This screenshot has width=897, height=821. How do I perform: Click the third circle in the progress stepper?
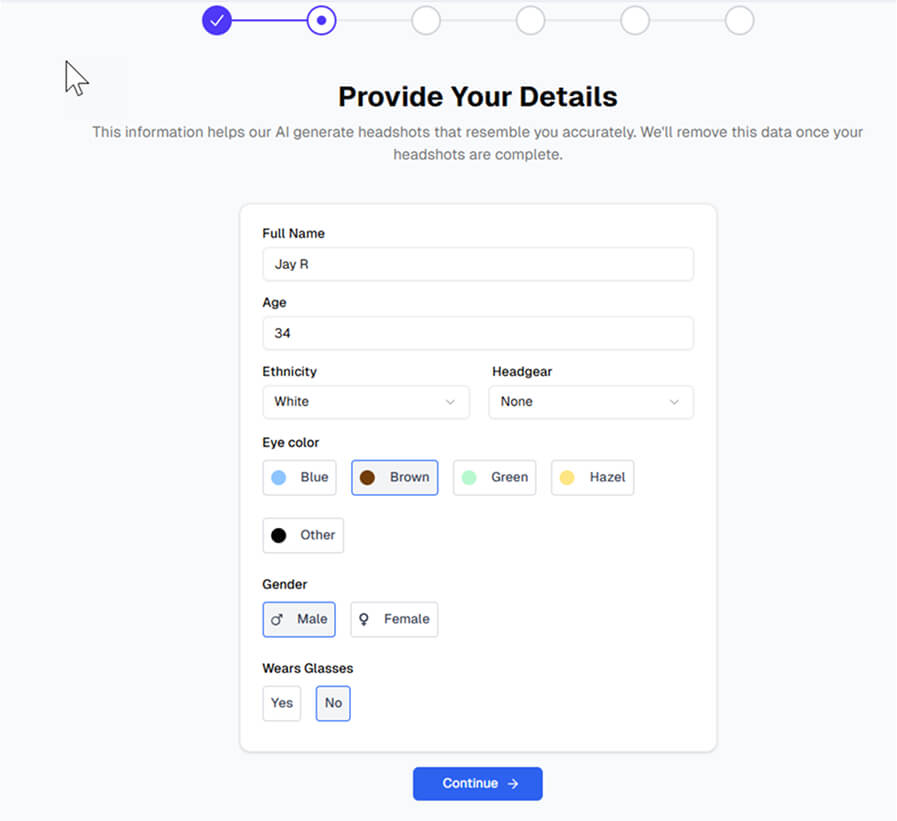[426, 20]
